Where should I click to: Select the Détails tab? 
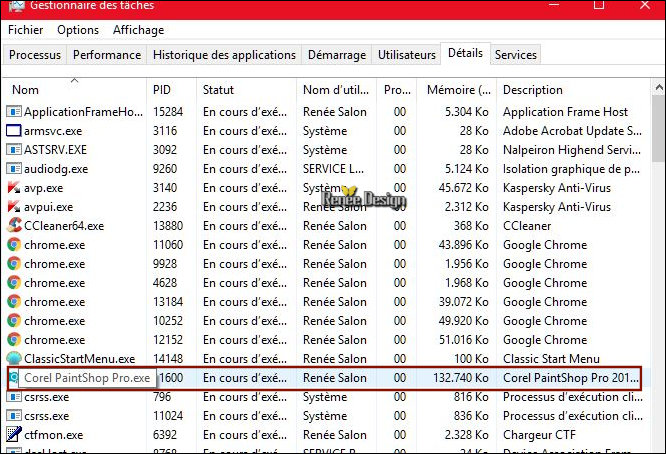[466, 53]
